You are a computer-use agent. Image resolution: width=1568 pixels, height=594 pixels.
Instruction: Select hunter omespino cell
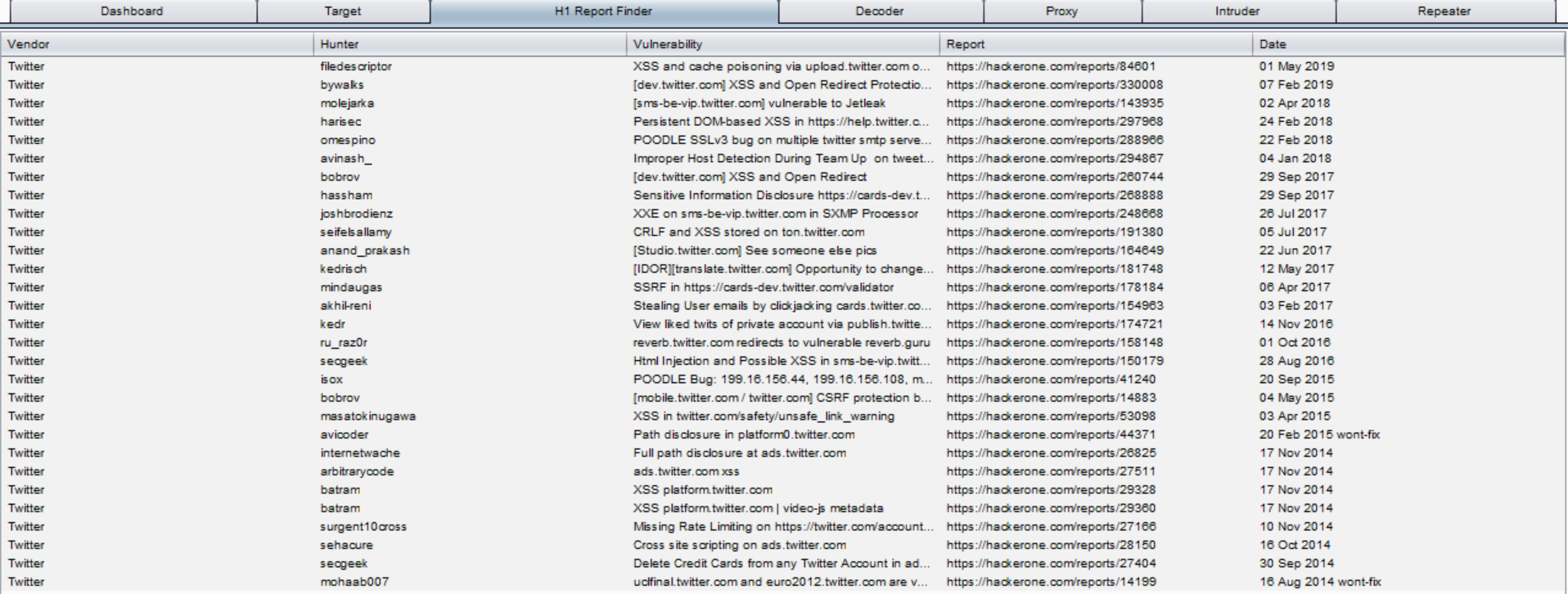[470, 140]
